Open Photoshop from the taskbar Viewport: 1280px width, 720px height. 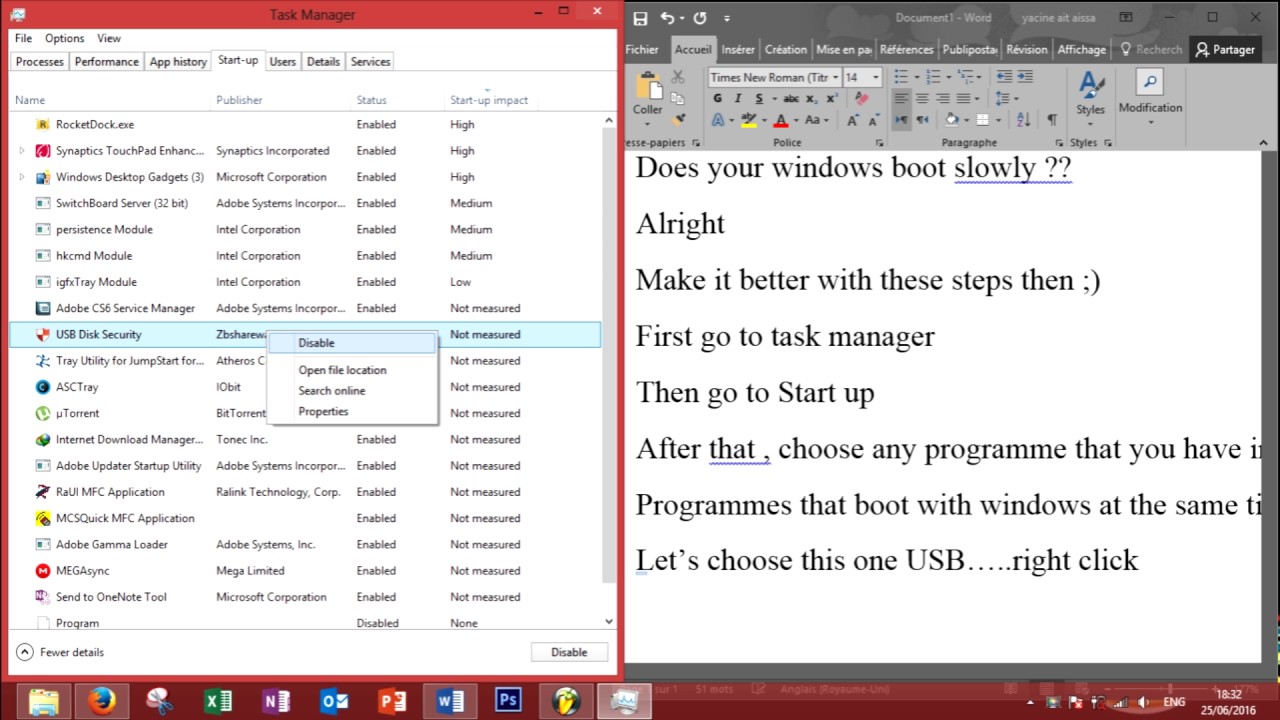pyautogui.click(x=507, y=701)
